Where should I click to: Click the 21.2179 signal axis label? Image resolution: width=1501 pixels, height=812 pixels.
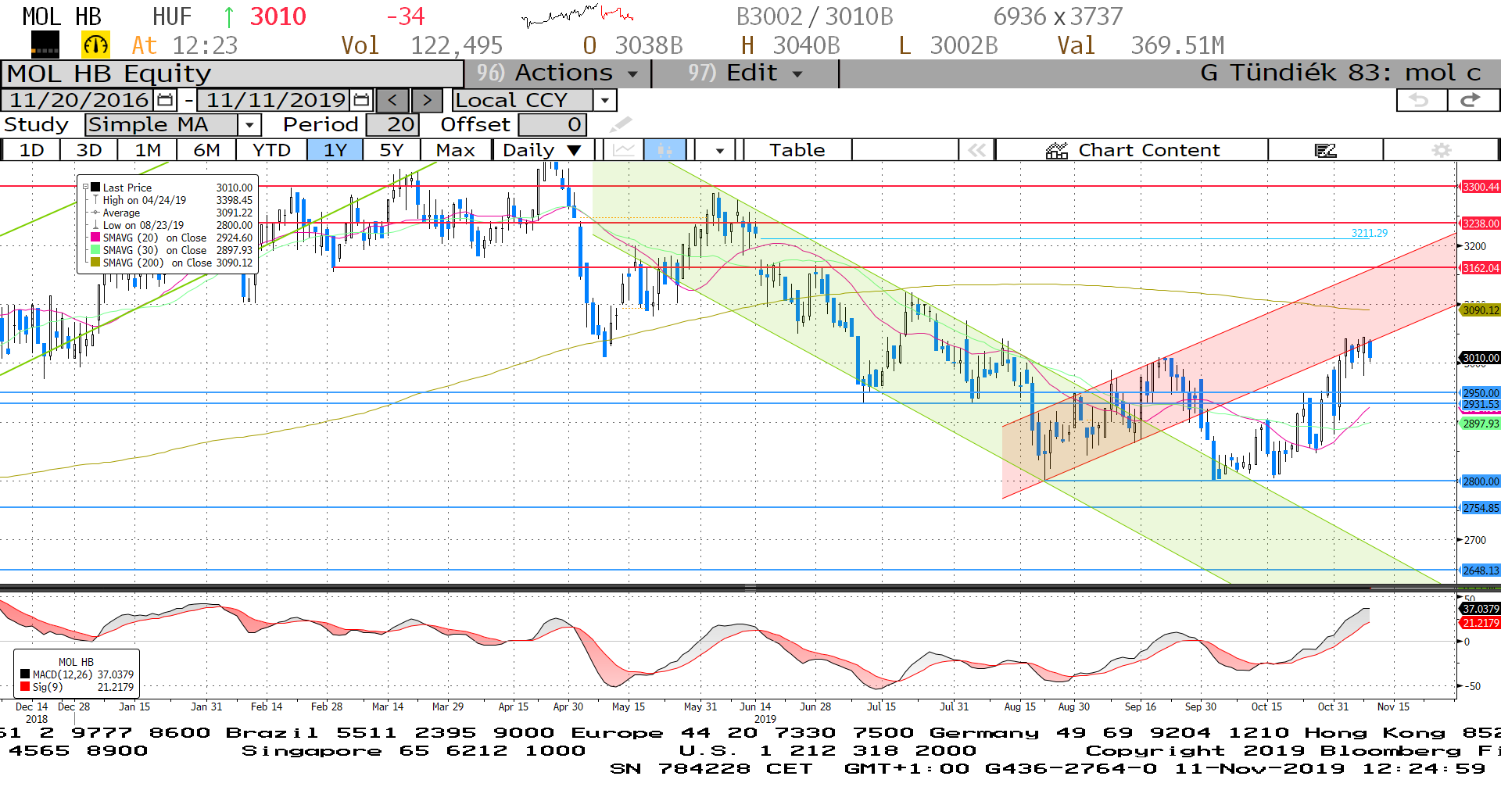click(x=1480, y=623)
